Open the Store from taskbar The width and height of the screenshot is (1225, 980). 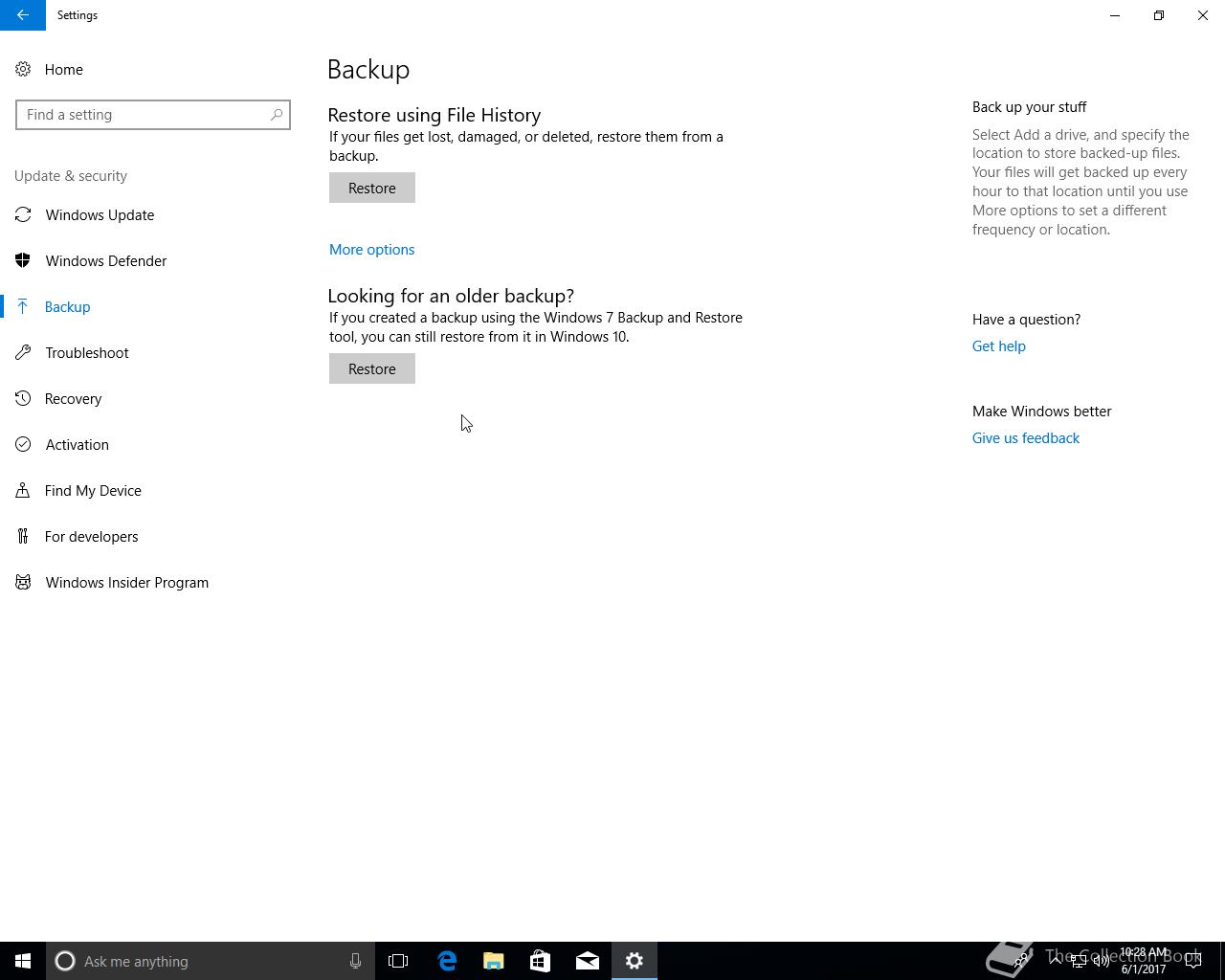coord(541,961)
